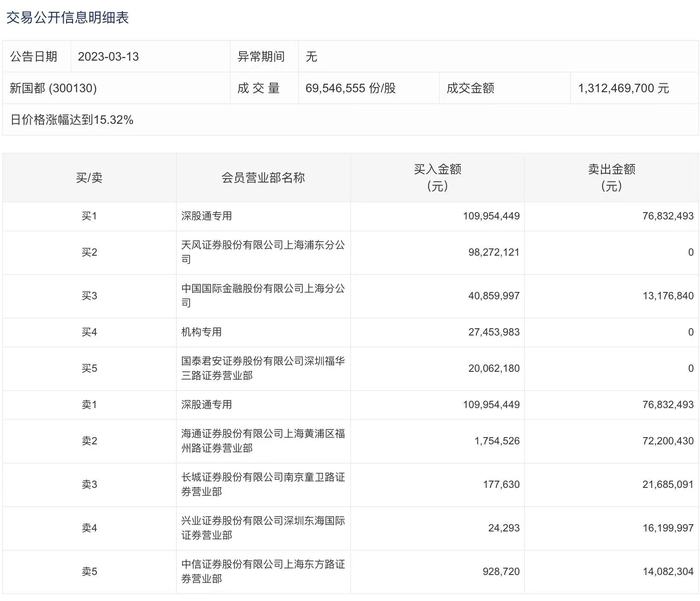The height and width of the screenshot is (601, 700).
Task: Click sell amount 0 in 买2 row
Action: 691,252
